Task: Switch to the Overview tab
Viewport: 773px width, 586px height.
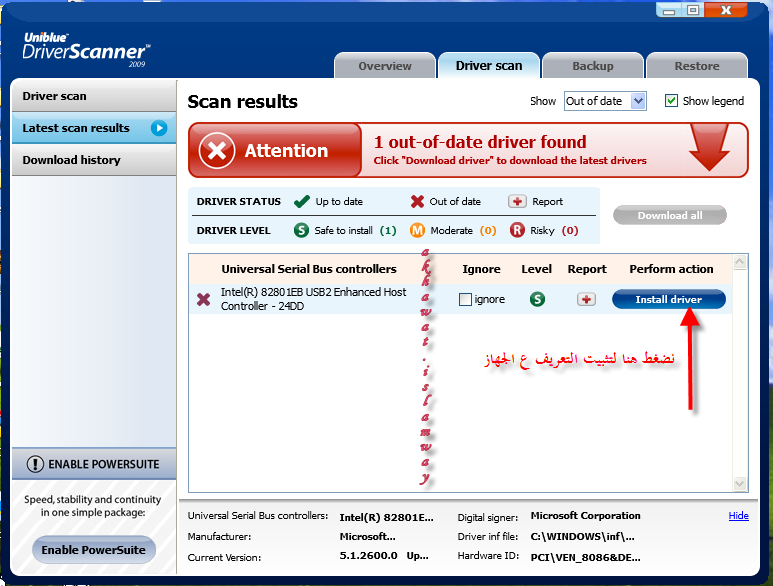Action: [385, 66]
